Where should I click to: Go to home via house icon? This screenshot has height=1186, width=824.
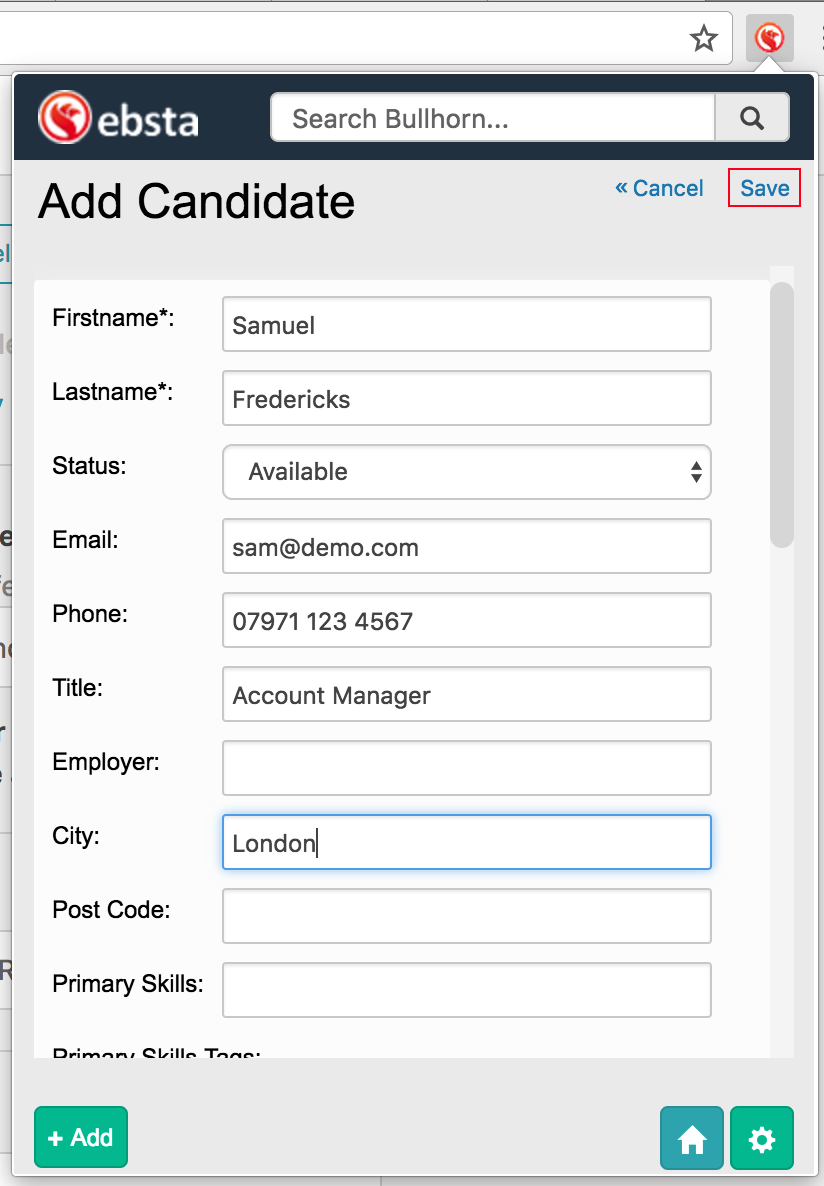click(x=692, y=1138)
